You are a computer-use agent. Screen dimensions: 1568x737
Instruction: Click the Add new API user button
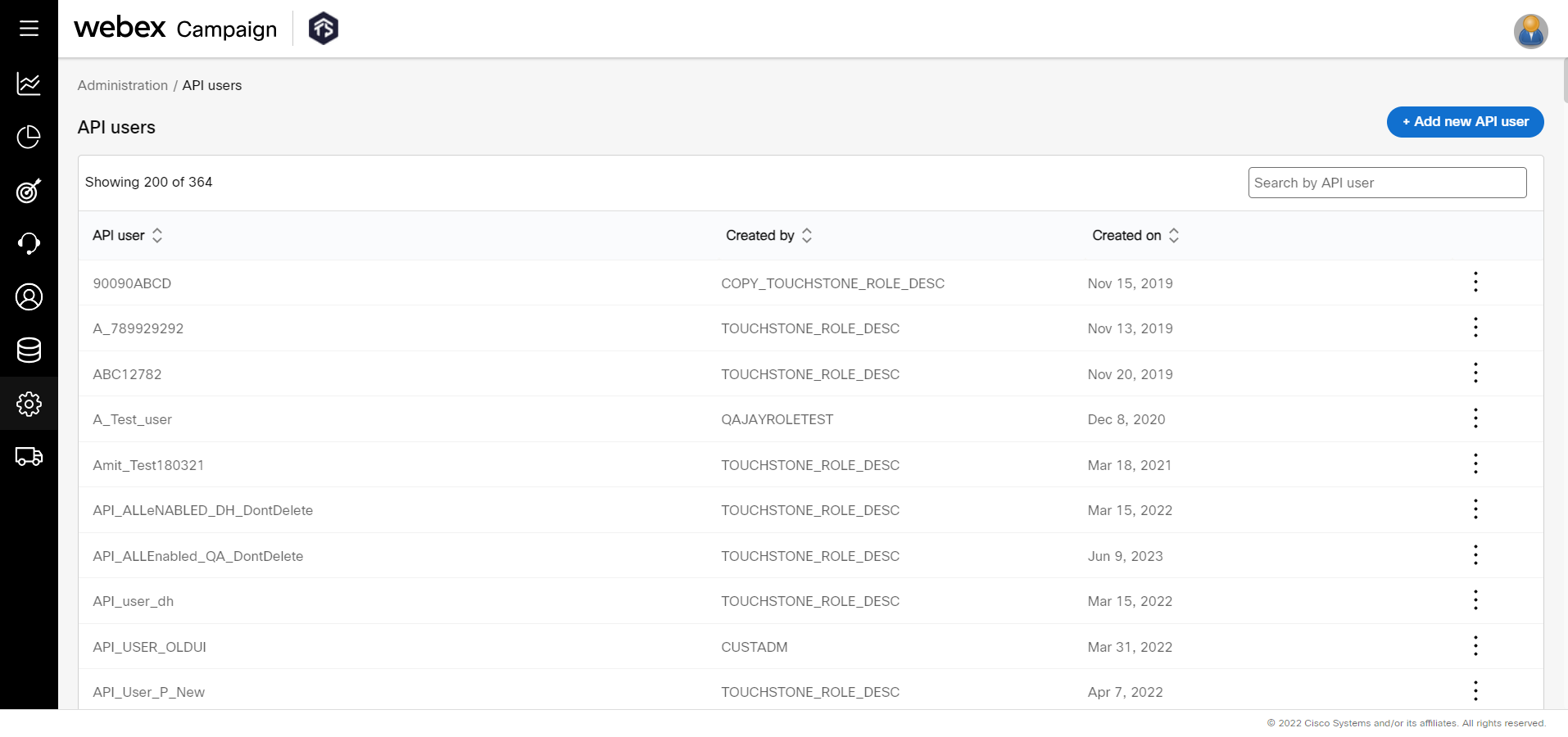(1465, 122)
